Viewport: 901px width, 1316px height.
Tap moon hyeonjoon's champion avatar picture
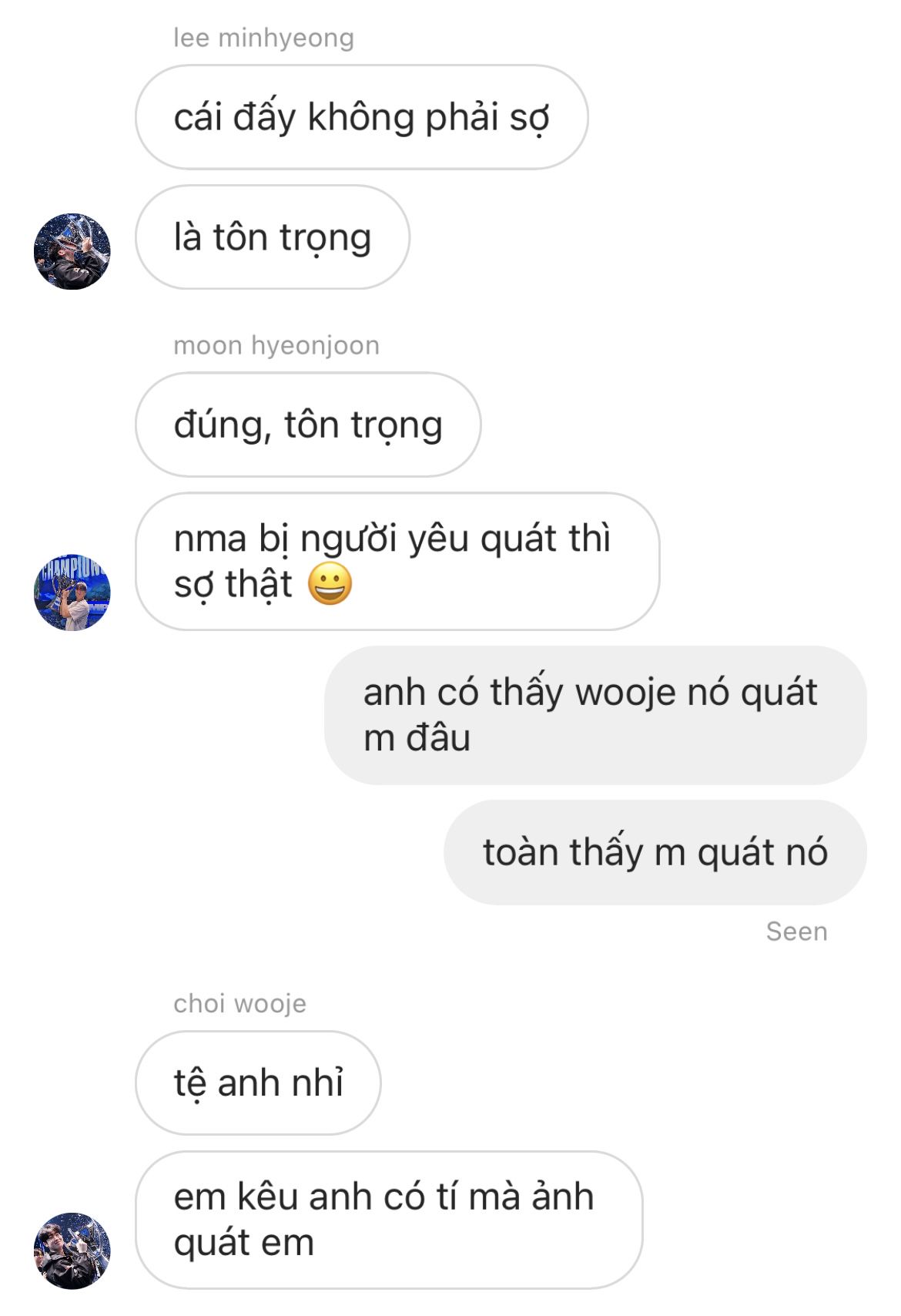[72, 593]
